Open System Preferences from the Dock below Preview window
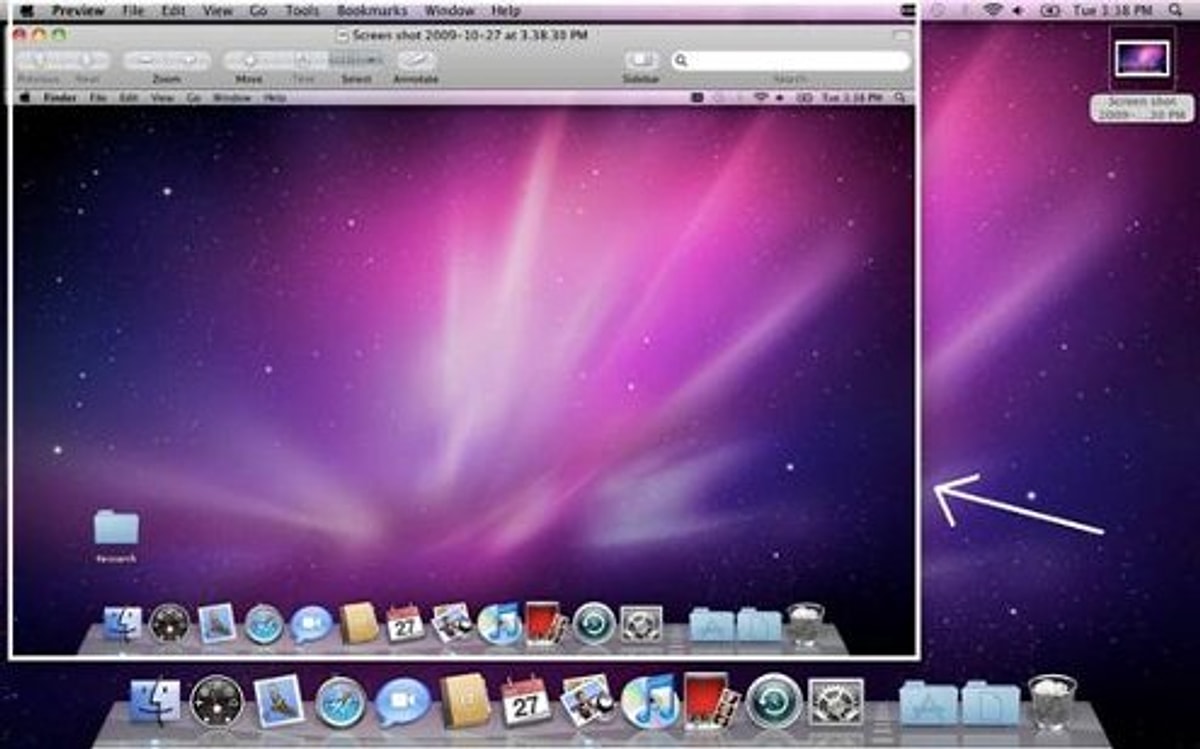Viewport: 1200px width, 749px height. click(x=835, y=701)
